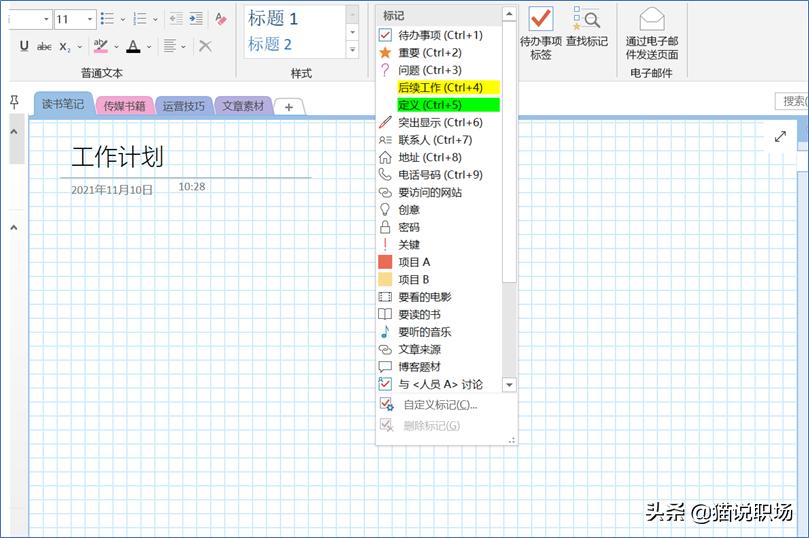Apply the 地址 house tag

tap(439, 157)
